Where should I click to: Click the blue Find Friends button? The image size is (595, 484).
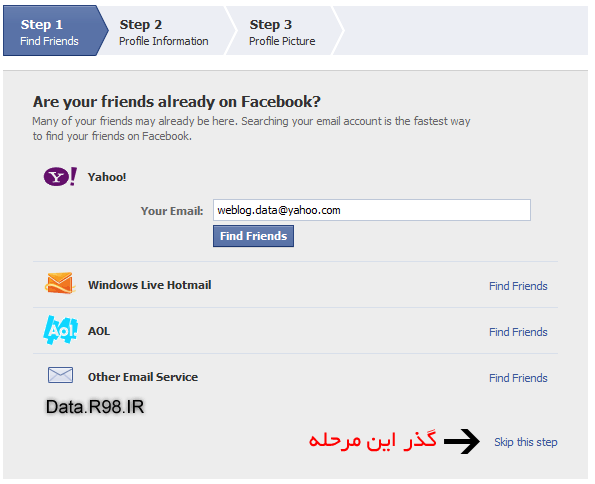(253, 236)
